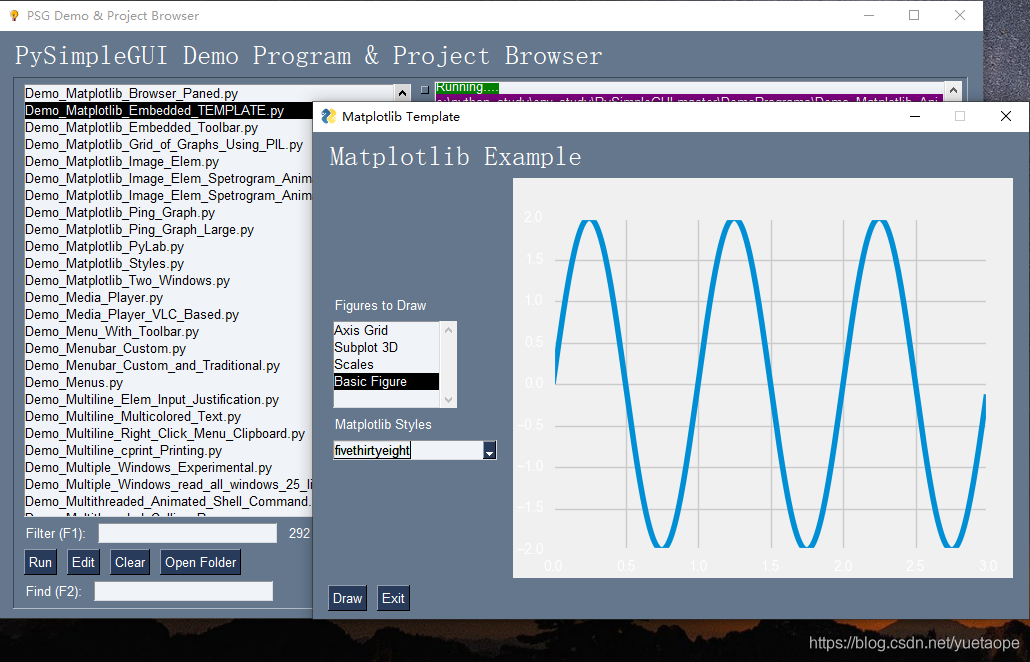Image resolution: width=1030 pixels, height=662 pixels.
Task: Click the Filter (F1) input field
Action: pyautogui.click(x=188, y=533)
